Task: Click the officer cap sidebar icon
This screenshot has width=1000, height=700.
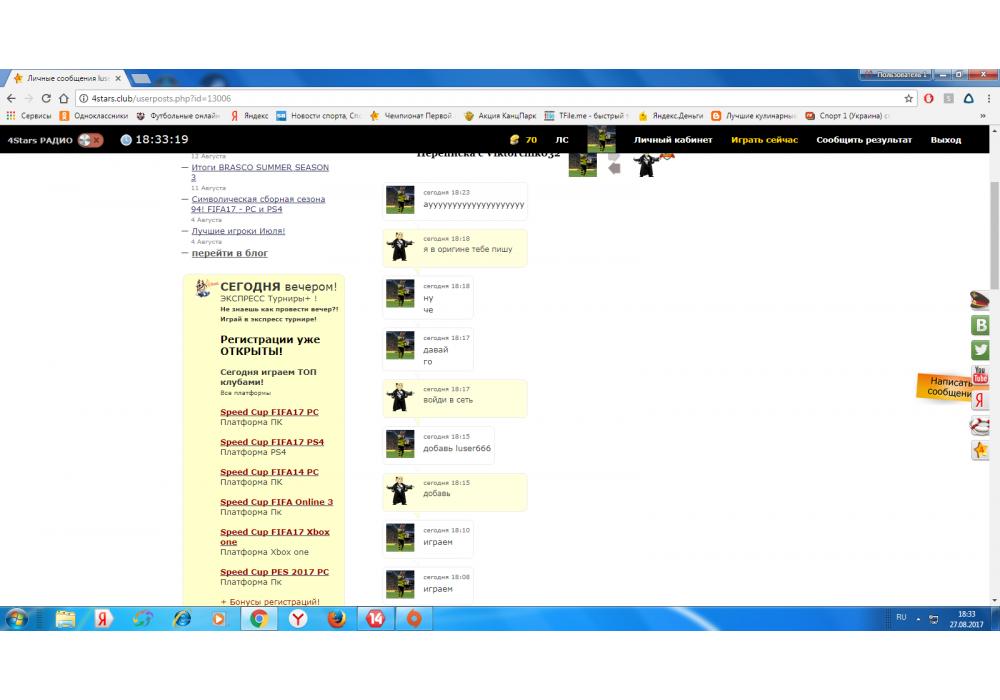Action: click(x=981, y=300)
